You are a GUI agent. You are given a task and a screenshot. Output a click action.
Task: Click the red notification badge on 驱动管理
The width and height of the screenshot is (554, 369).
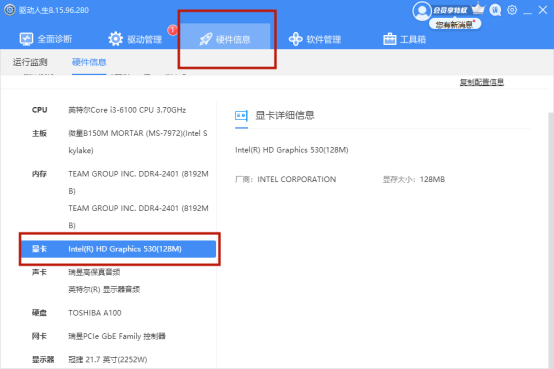[x=172, y=30]
